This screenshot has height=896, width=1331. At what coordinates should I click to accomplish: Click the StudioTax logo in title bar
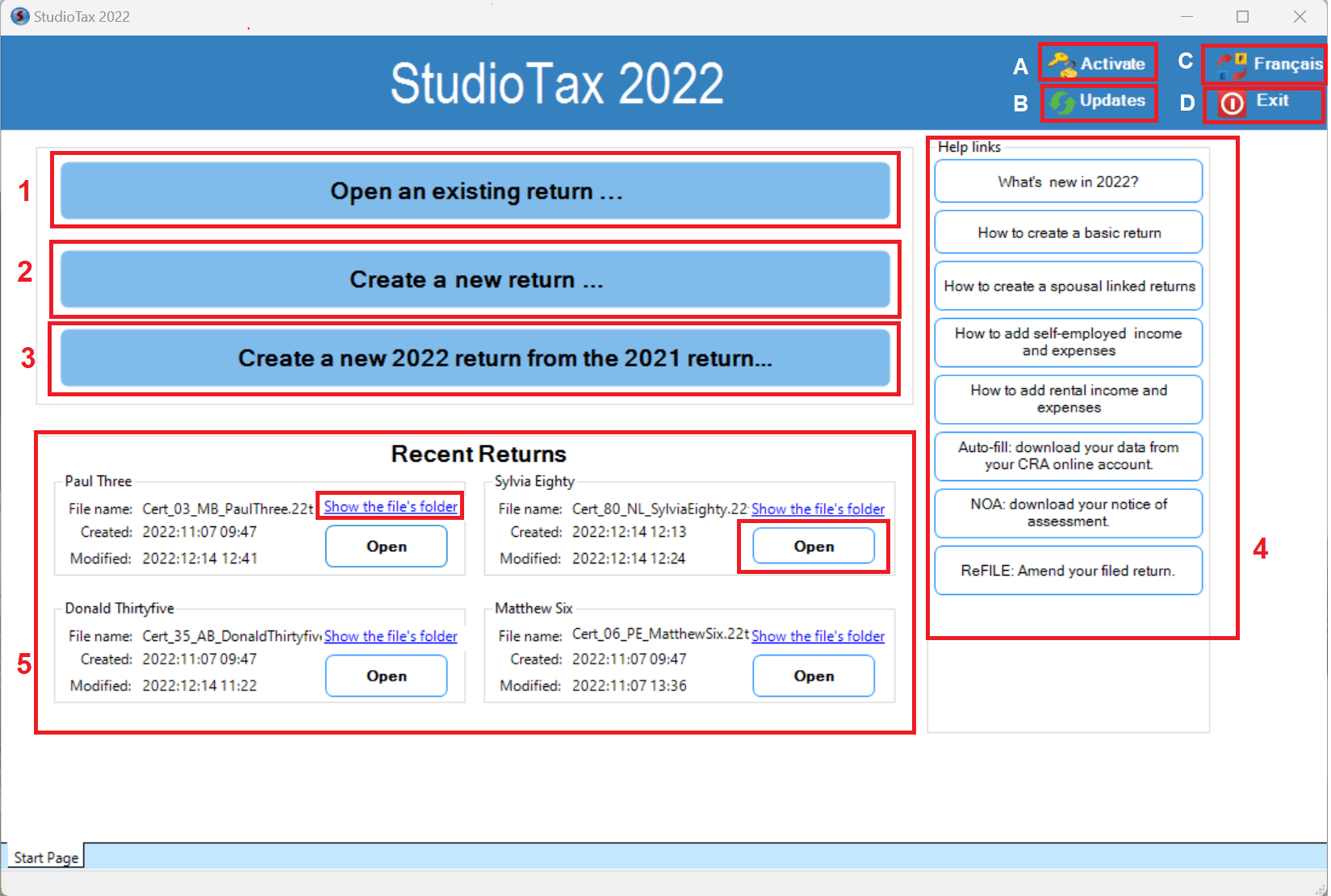point(19,16)
